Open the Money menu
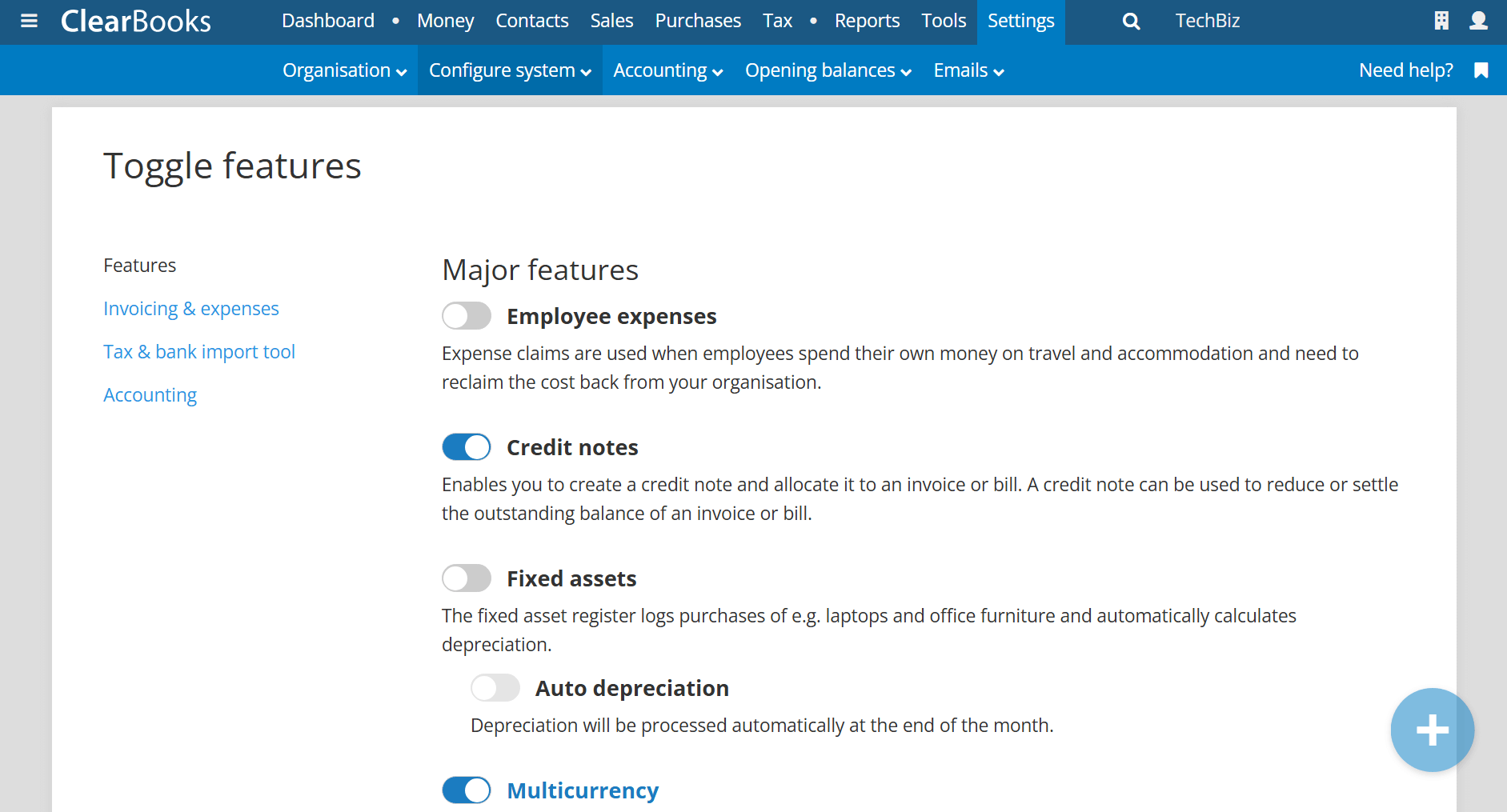Screen dimensions: 1507x812 (445, 21)
